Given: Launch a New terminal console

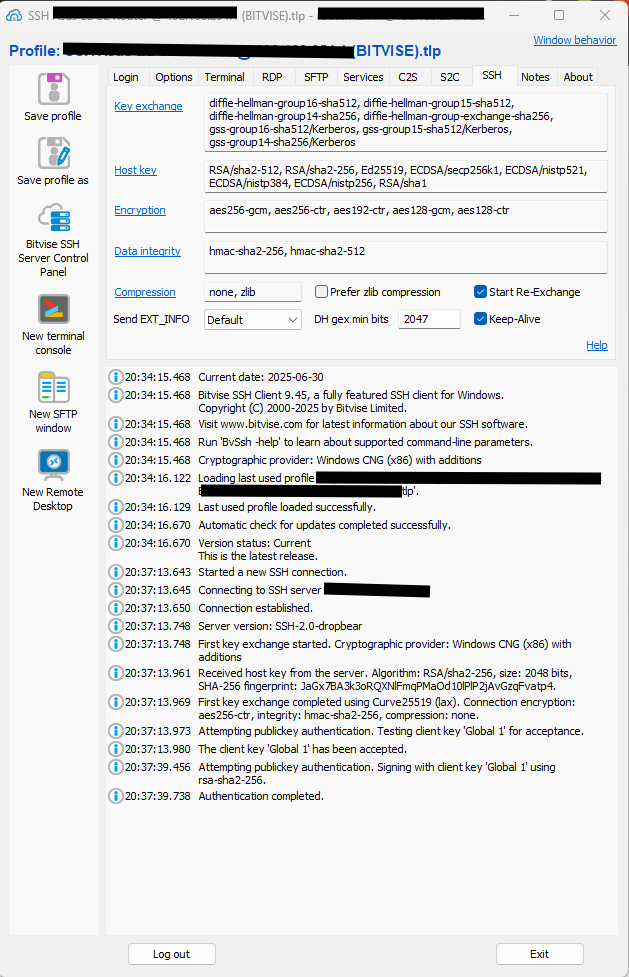Looking at the screenshot, I should (53, 310).
